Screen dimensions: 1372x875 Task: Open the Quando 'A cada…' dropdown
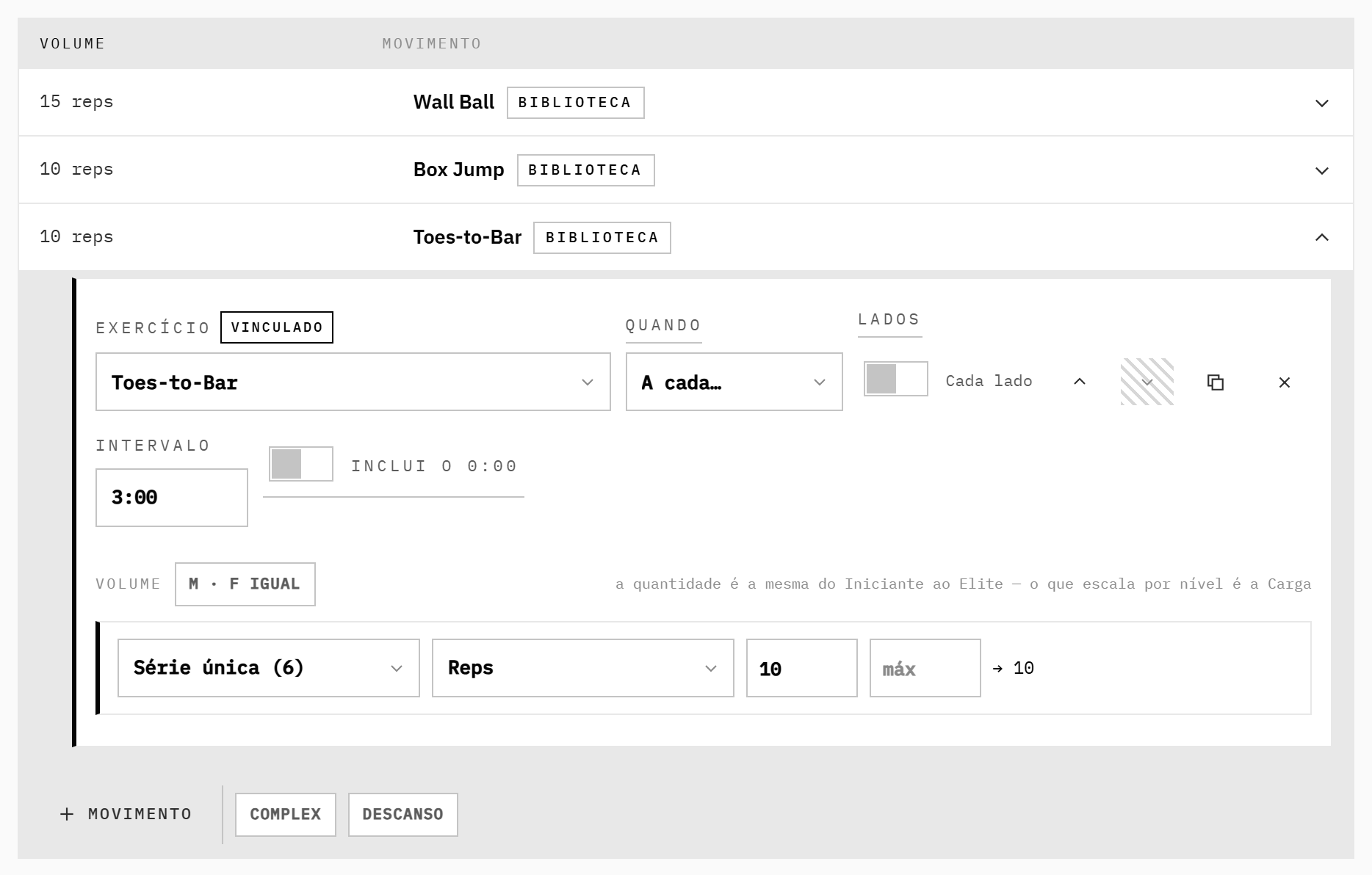[x=734, y=382]
